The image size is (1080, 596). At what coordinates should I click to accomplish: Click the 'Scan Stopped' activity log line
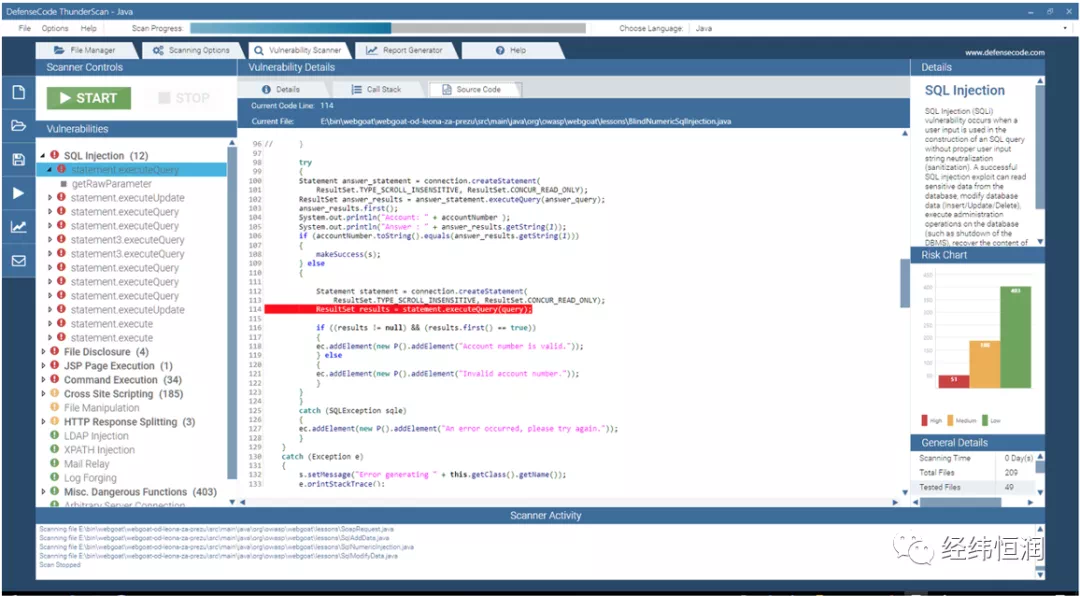60,565
